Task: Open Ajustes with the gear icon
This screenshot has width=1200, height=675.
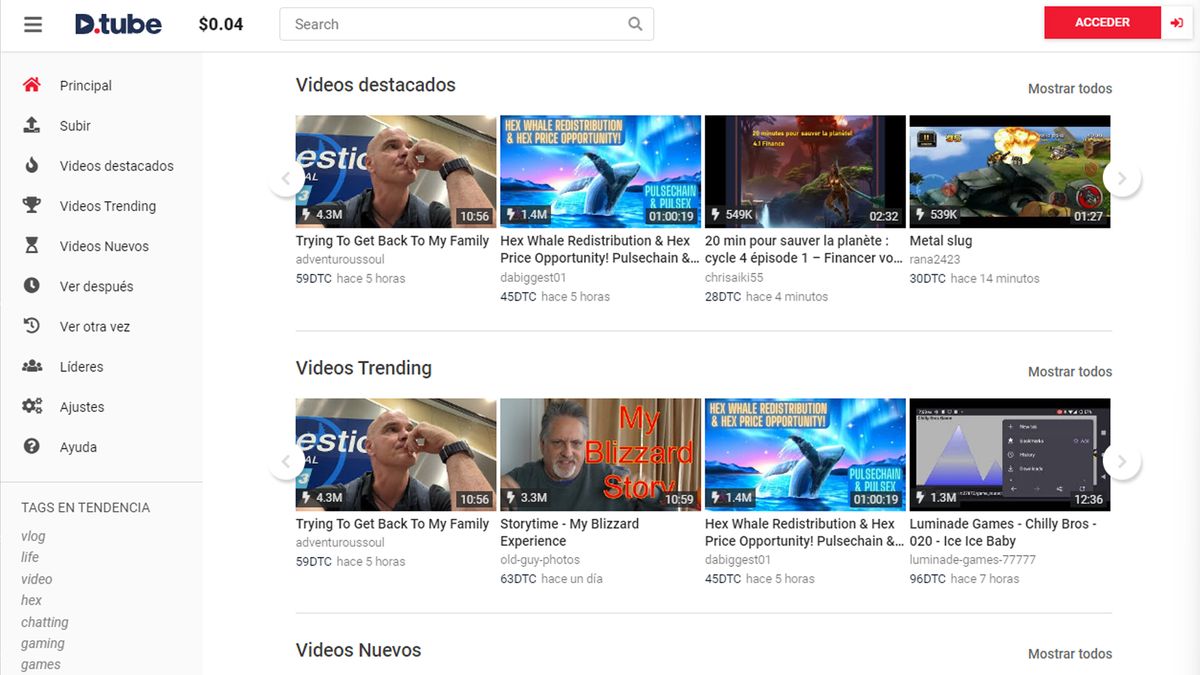Action: coord(33,406)
